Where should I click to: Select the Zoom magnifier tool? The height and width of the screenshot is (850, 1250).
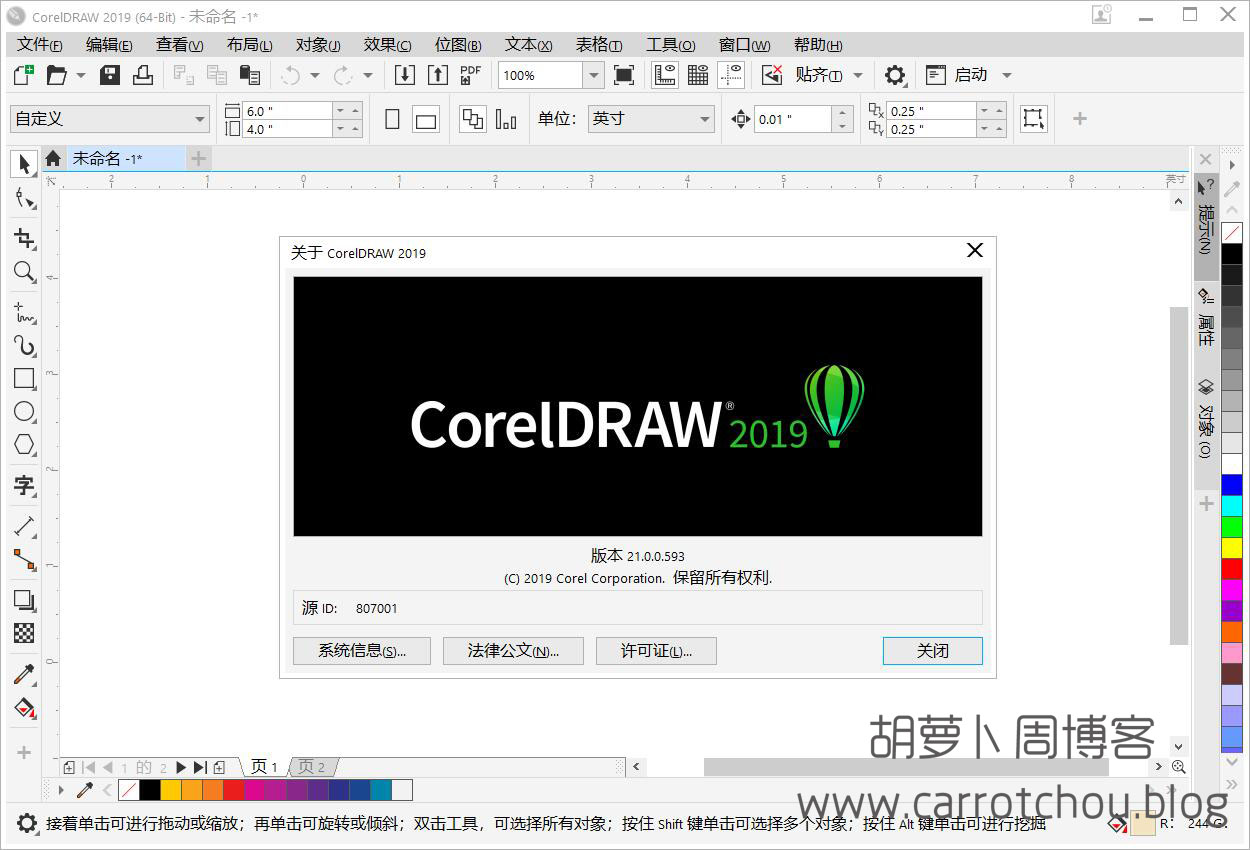[24, 271]
